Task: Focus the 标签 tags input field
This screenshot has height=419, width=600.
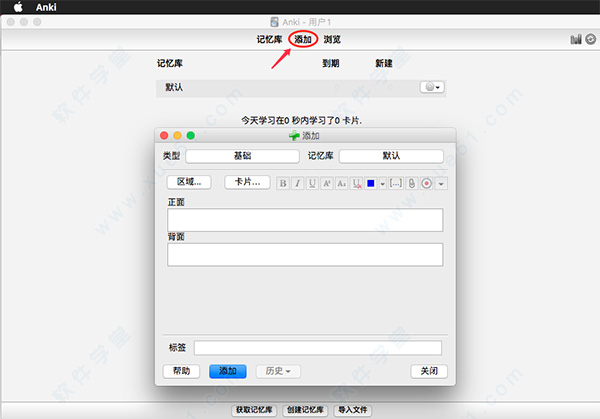Action: pos(318,348)
